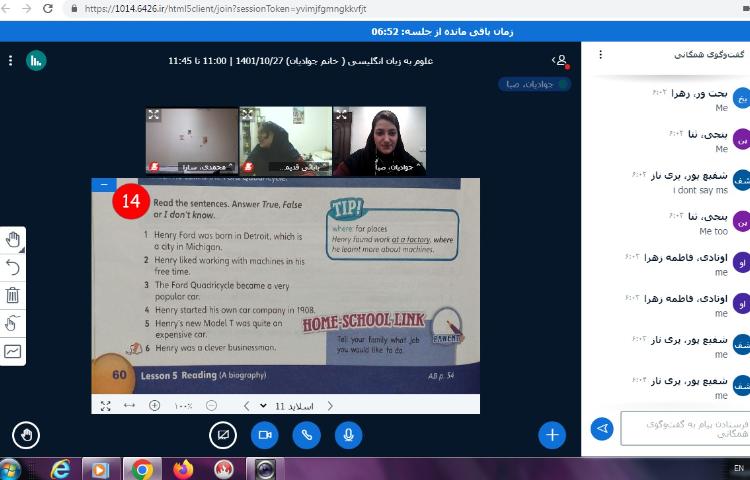Viewport: 750px width, 480px height.
Task: Toggle the multi-user whiteboard pointer icon
Action: coord(13,323)
